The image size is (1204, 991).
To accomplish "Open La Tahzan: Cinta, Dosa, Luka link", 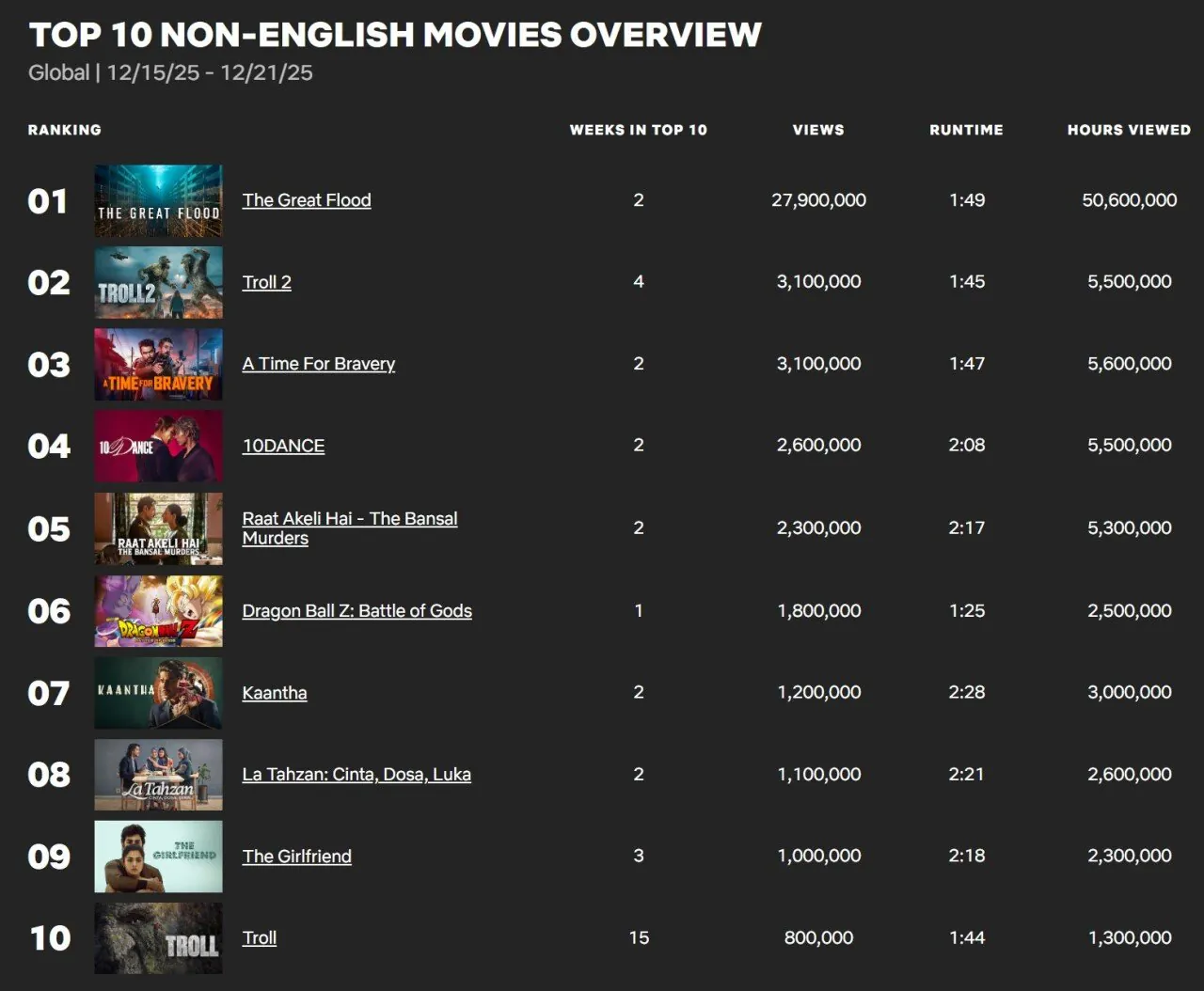I will tap(356, 775).
